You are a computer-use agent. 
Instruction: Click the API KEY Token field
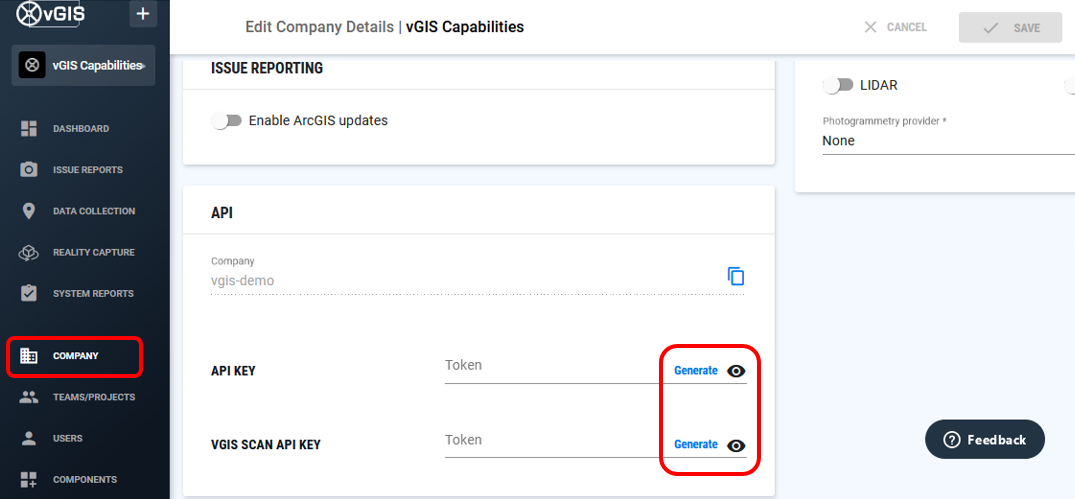[555, 365]
